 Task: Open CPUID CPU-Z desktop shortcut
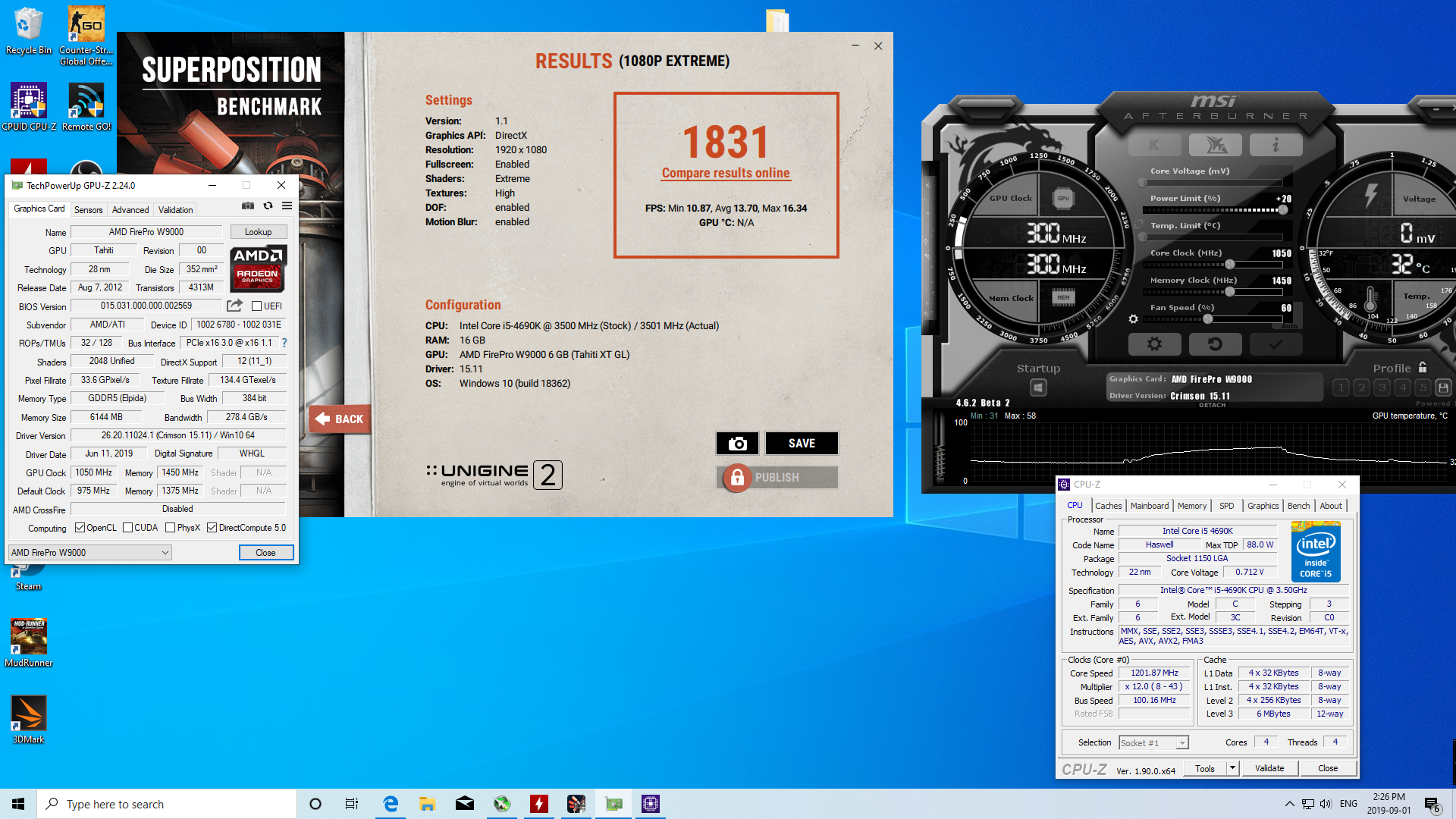[29, 108]
